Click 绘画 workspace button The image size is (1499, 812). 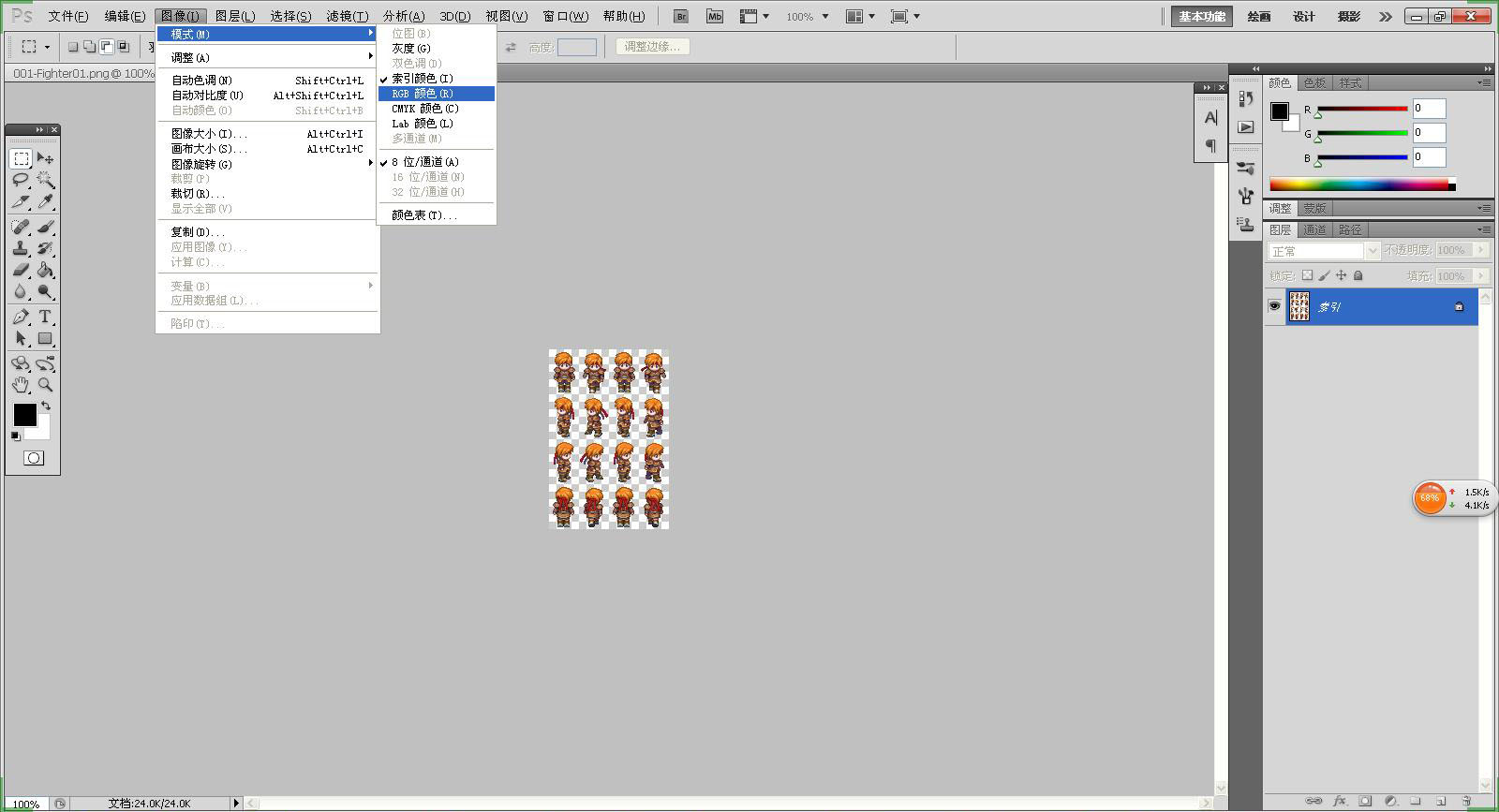click(x=1259, y=16)
